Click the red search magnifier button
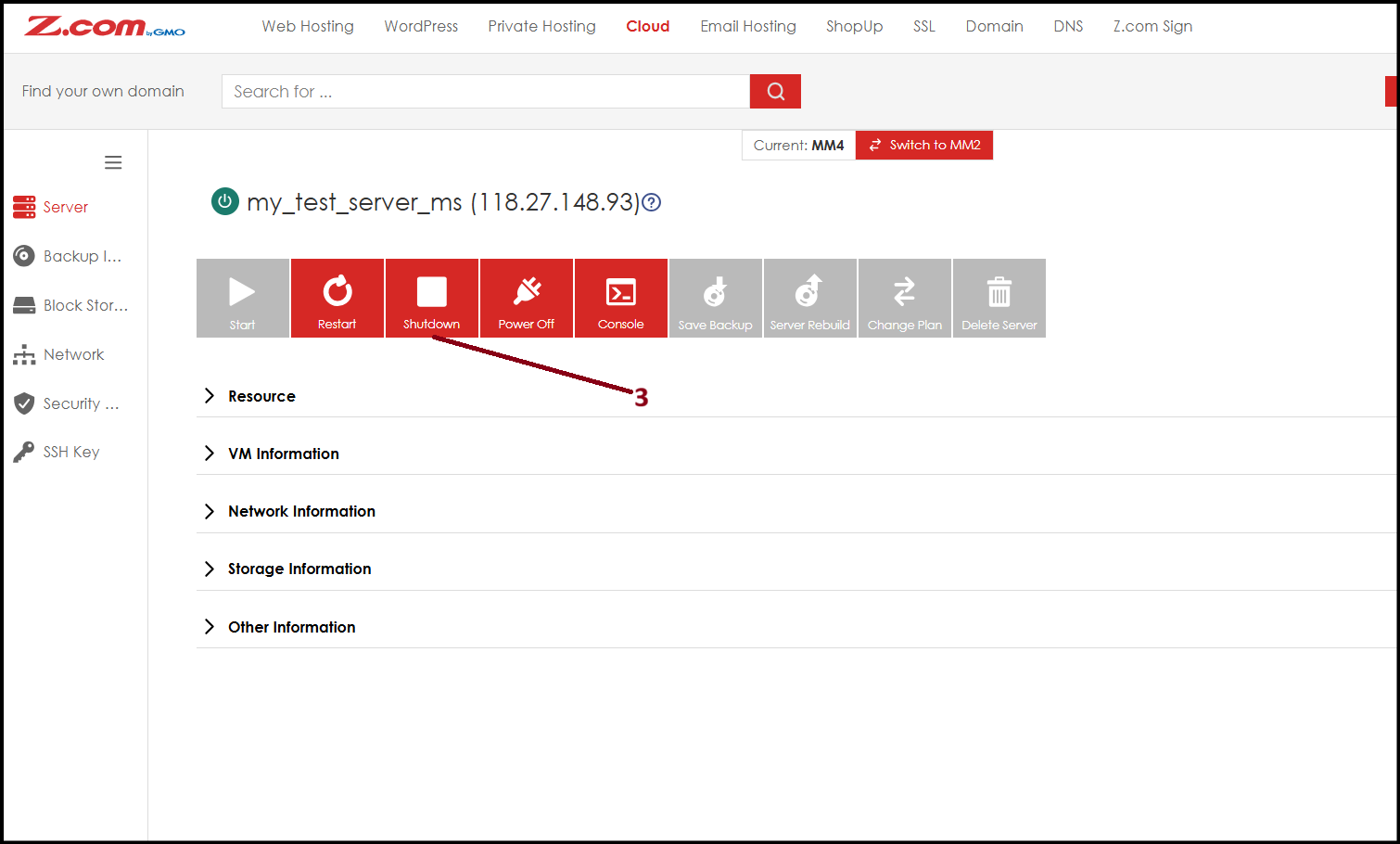1400x844 pixels. coord(775,91)
